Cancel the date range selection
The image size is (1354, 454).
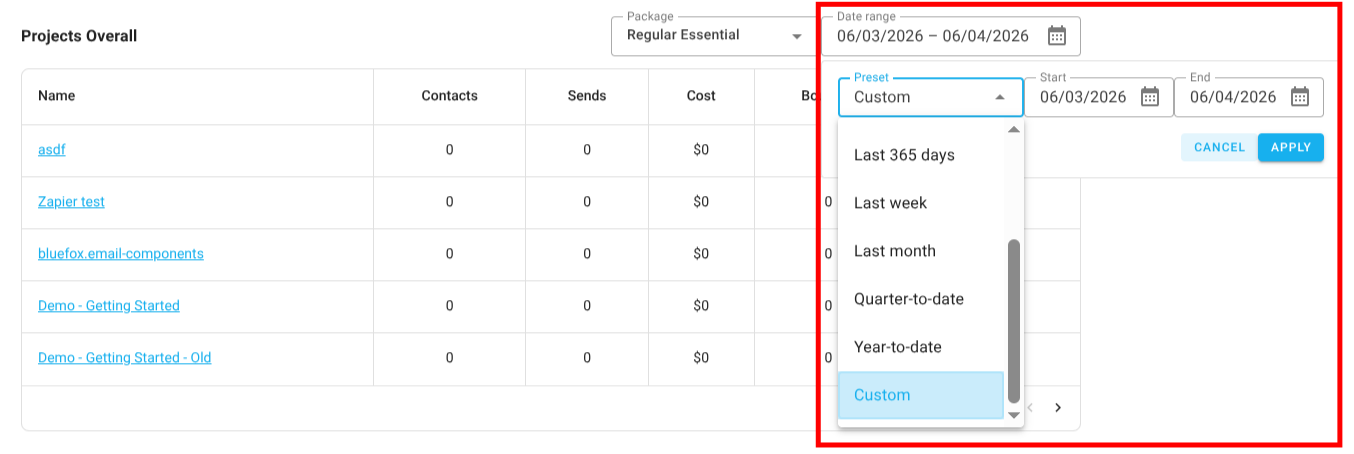click(x=1219, y=148)
